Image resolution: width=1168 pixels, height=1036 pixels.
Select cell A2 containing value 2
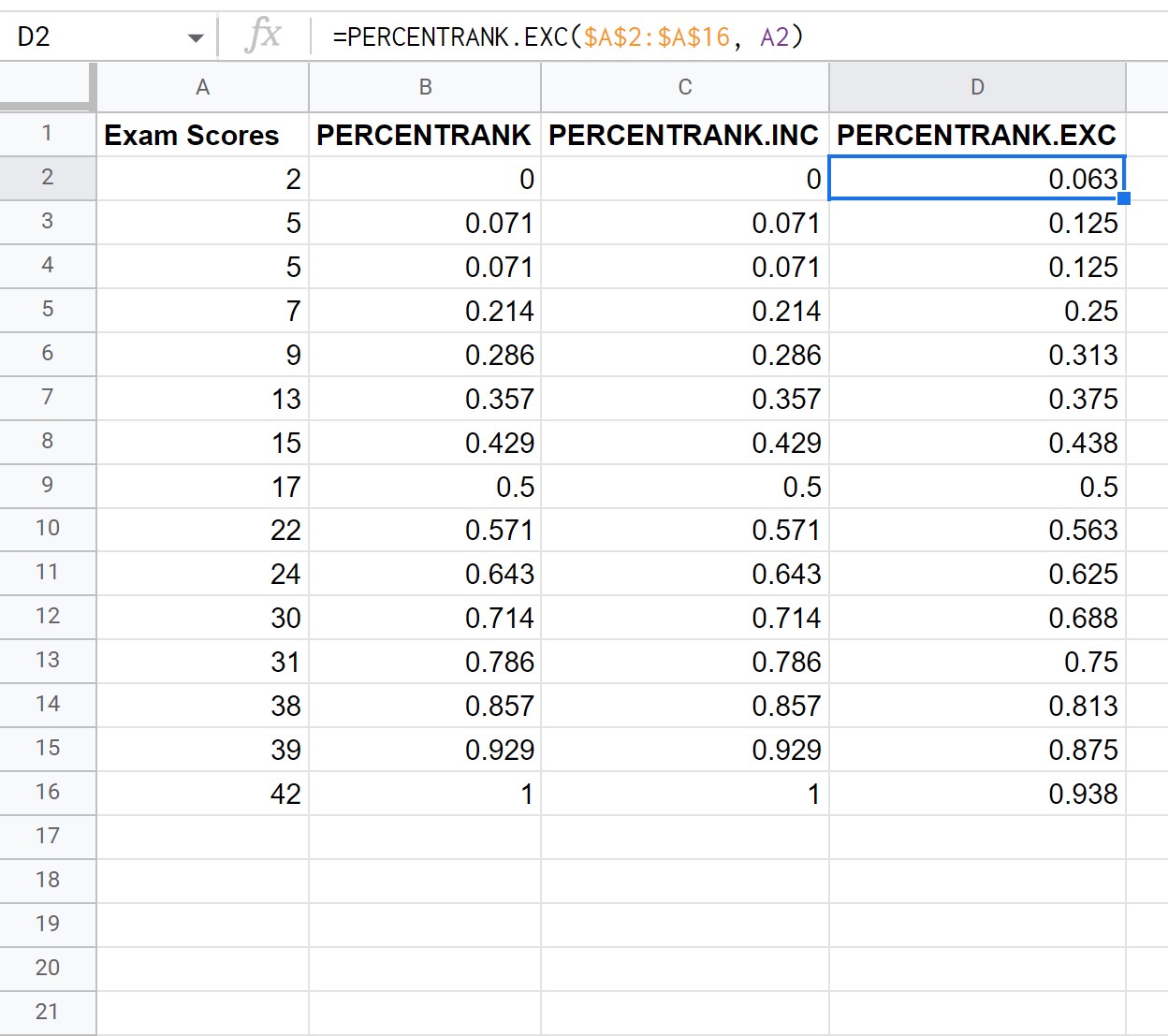(202, 178)
